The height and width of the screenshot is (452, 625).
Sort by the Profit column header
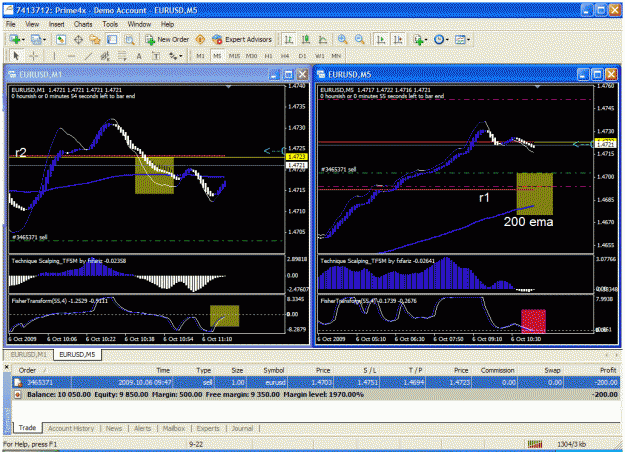(608, 370)
